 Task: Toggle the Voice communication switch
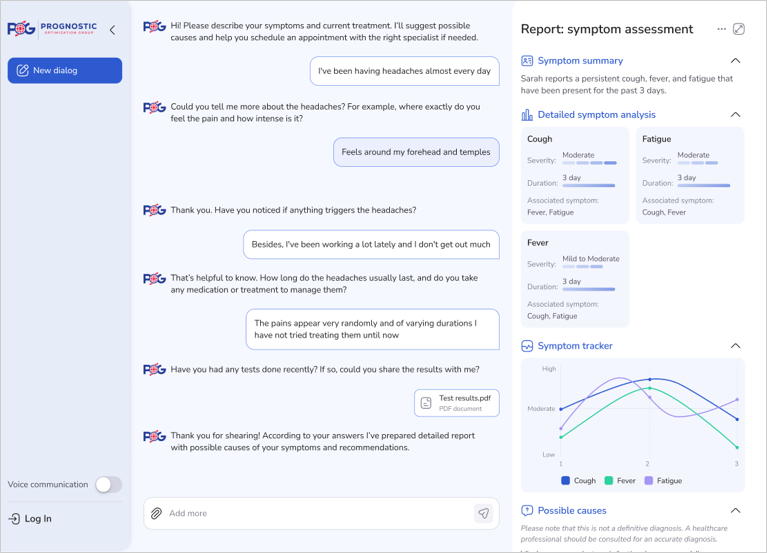pos(108,484)
